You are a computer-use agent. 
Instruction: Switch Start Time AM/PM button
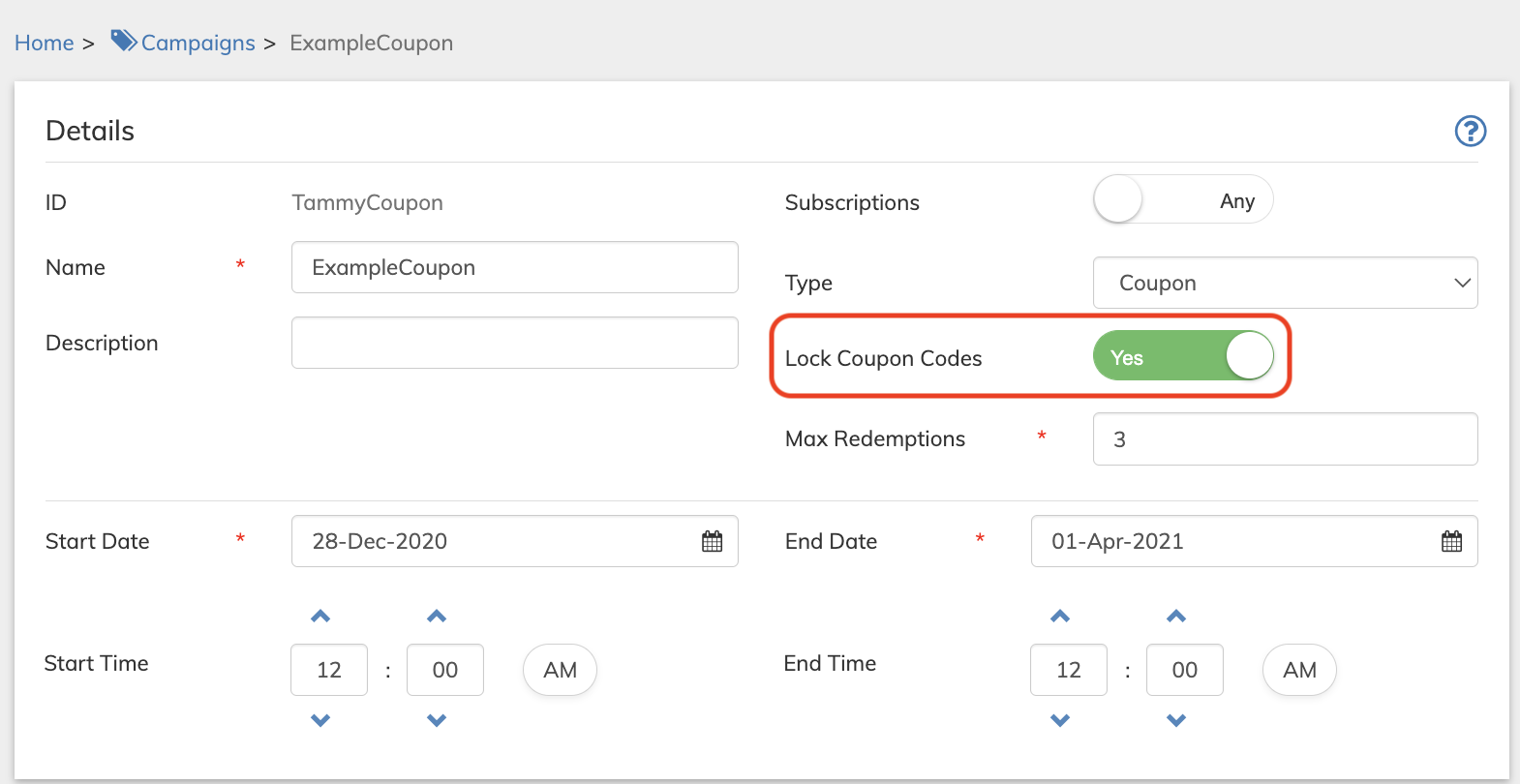pos(560,670)
